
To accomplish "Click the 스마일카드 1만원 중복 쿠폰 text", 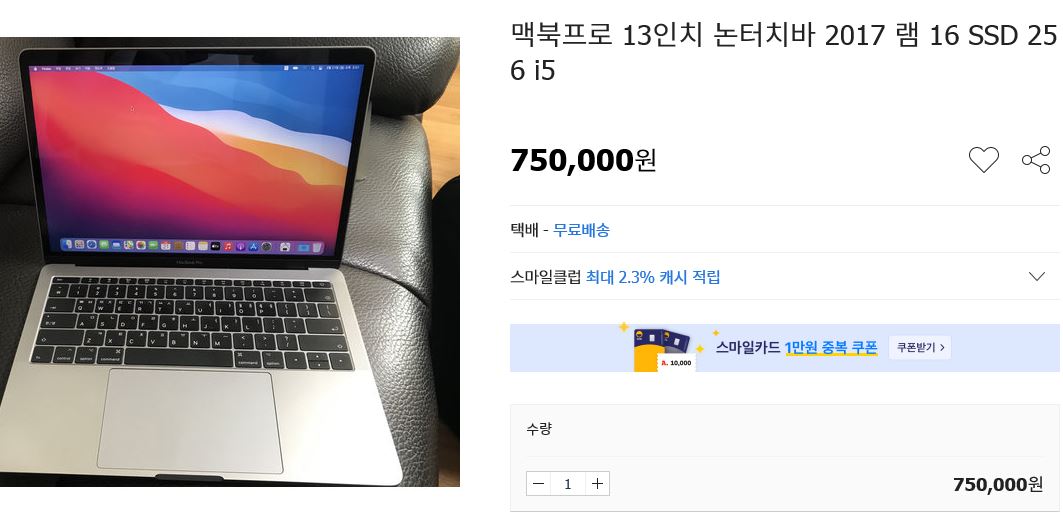I will click(797, 348).
